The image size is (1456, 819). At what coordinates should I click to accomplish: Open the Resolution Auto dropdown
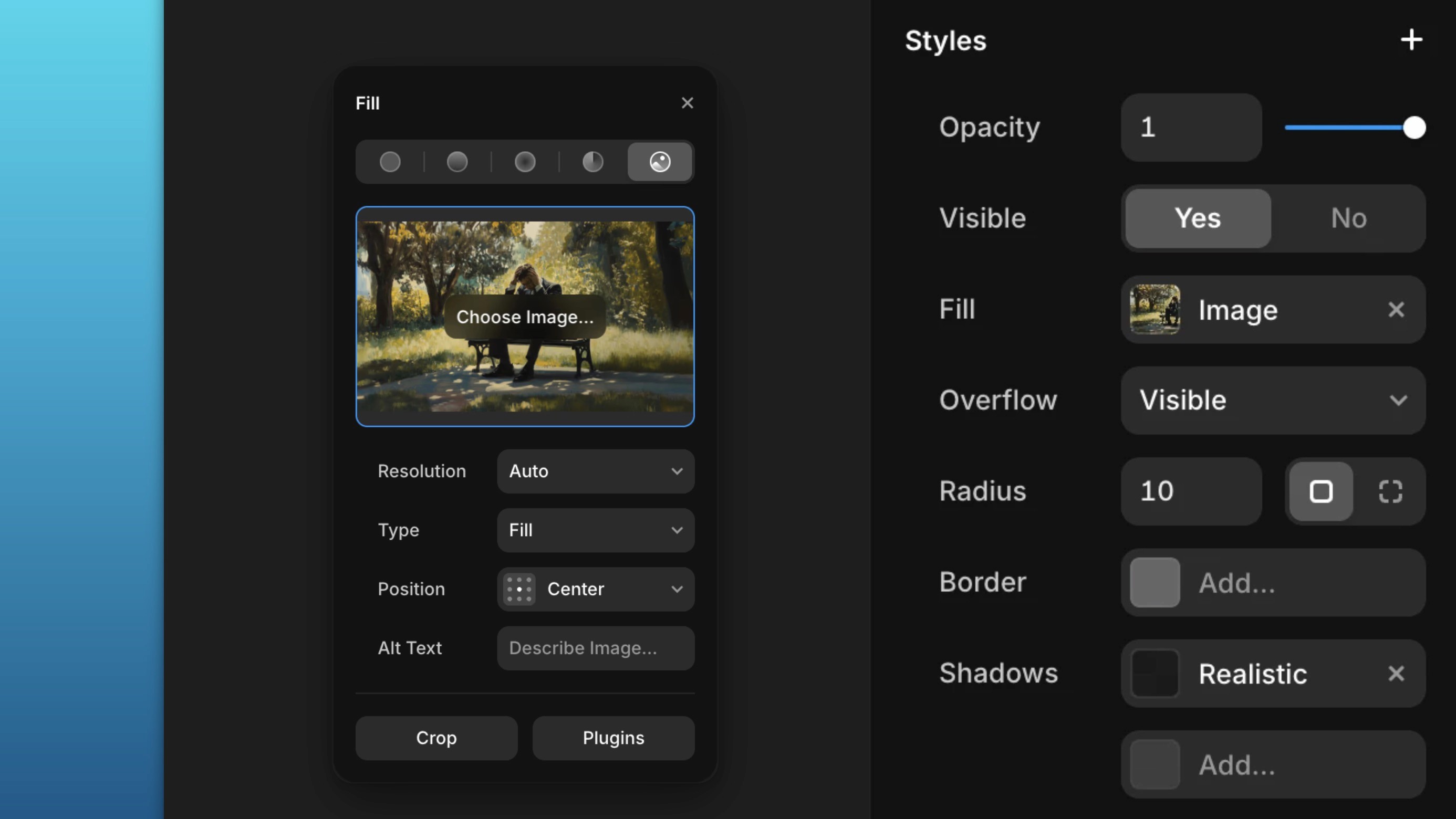point(595,471)
